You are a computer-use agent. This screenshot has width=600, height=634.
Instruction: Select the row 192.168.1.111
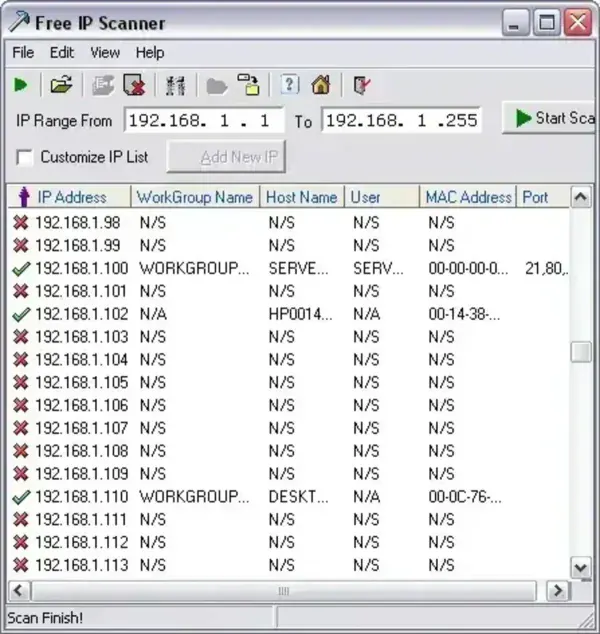[289, 520]
